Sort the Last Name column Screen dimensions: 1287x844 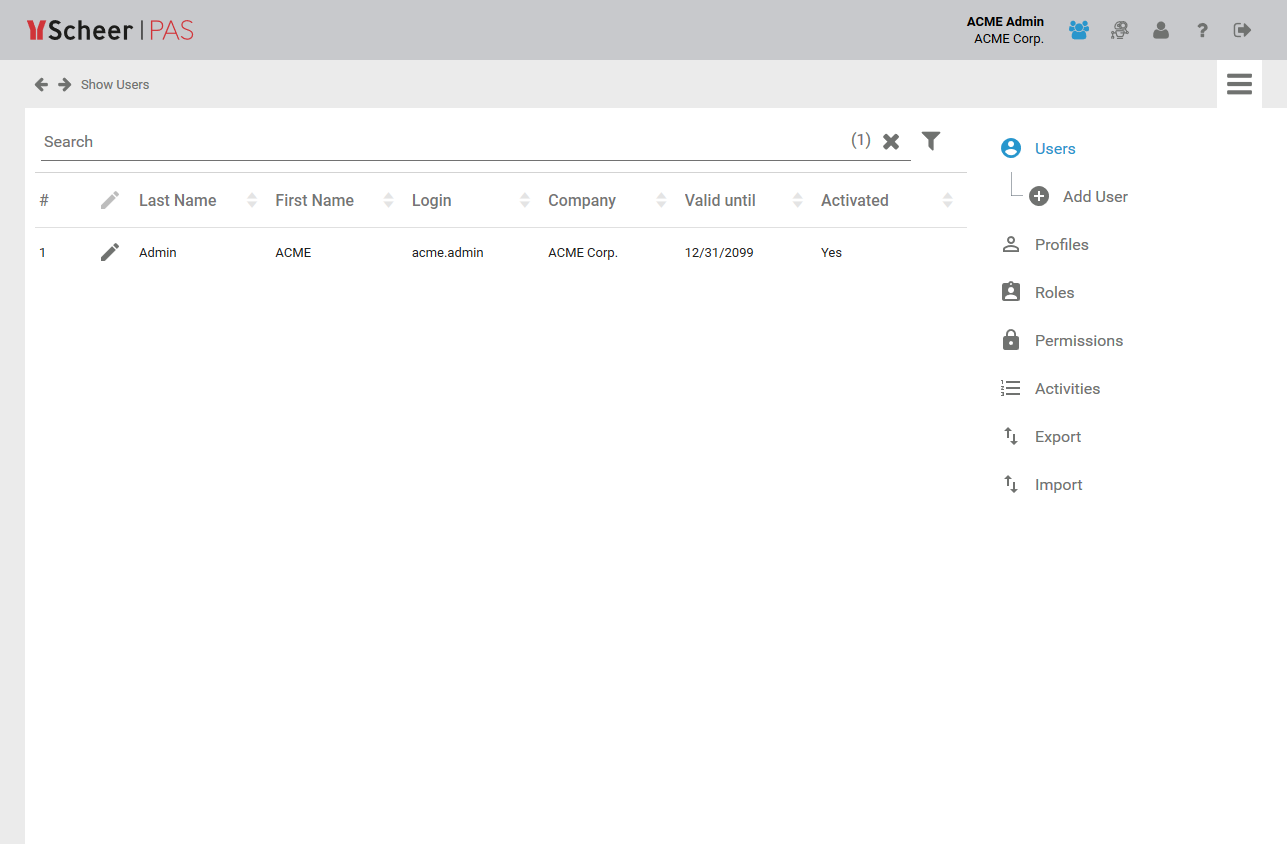tap(250, 200)
